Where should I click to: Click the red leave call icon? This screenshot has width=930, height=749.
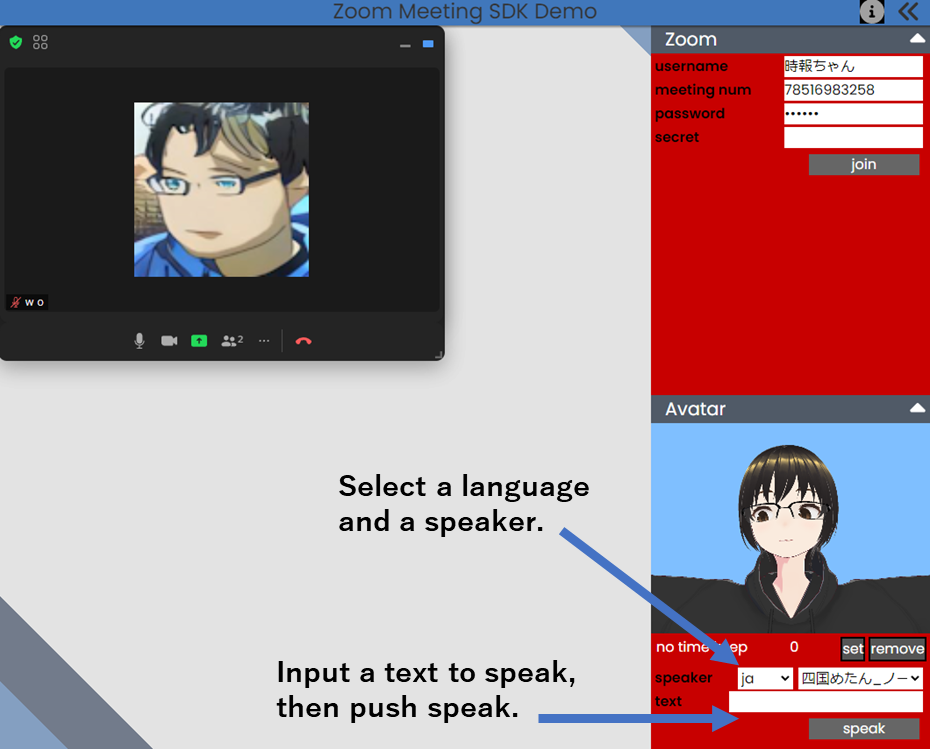(x=304, y=341)
